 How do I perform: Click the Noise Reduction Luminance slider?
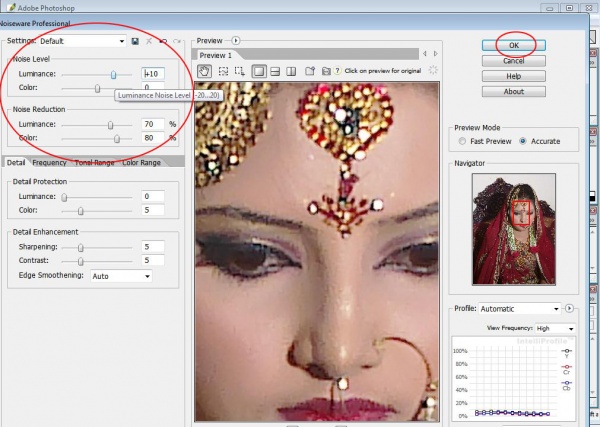tap(110, 124)
